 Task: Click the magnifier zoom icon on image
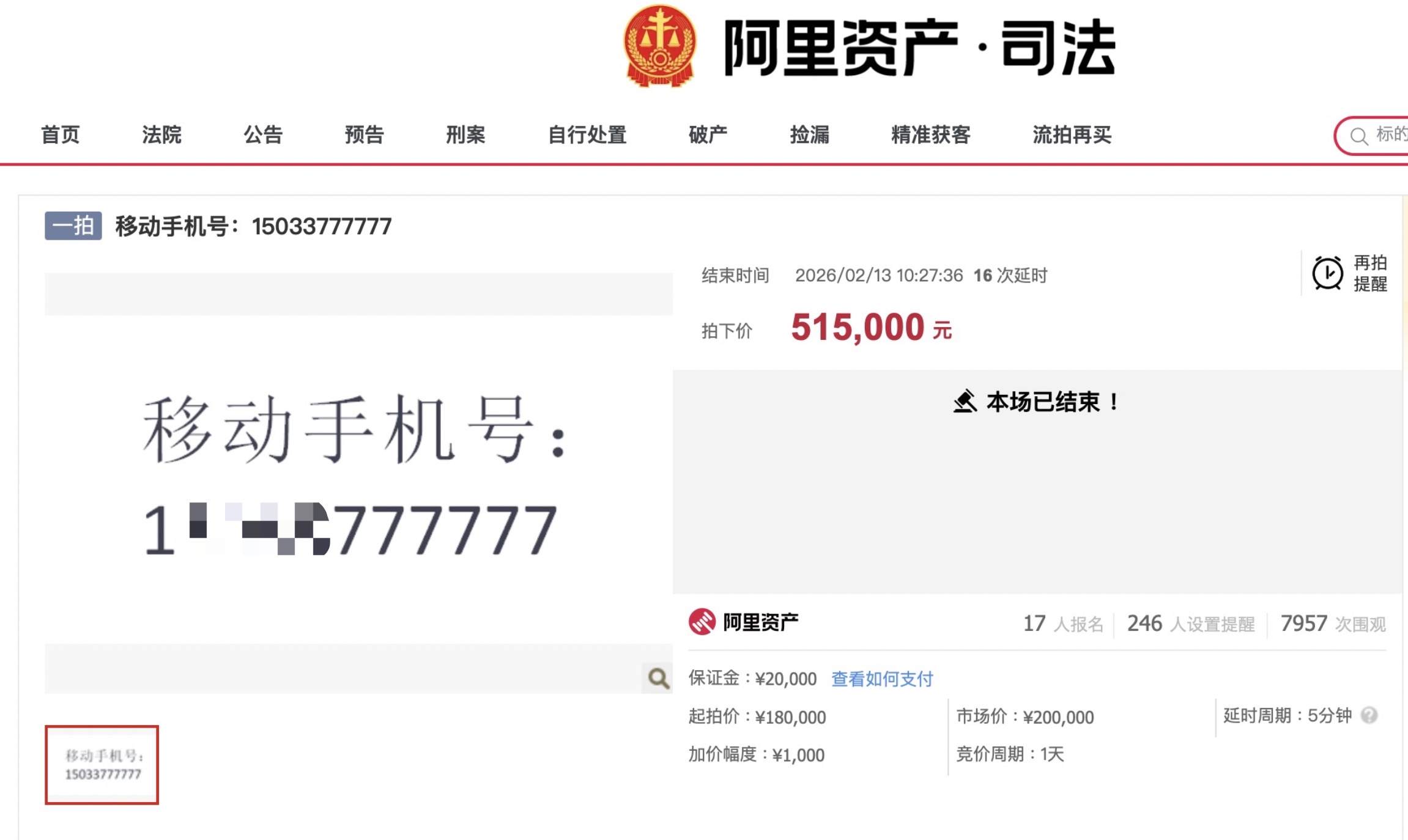pos(658,678)
